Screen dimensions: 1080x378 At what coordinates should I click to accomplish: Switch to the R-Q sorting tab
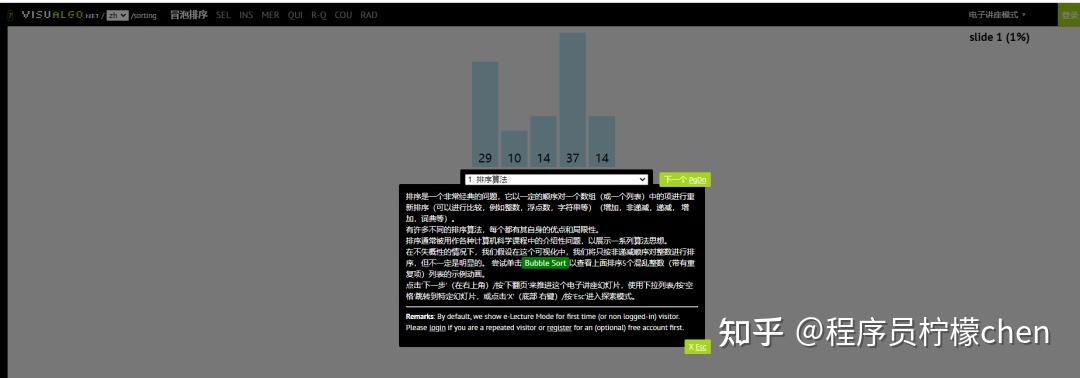(318, 14)
